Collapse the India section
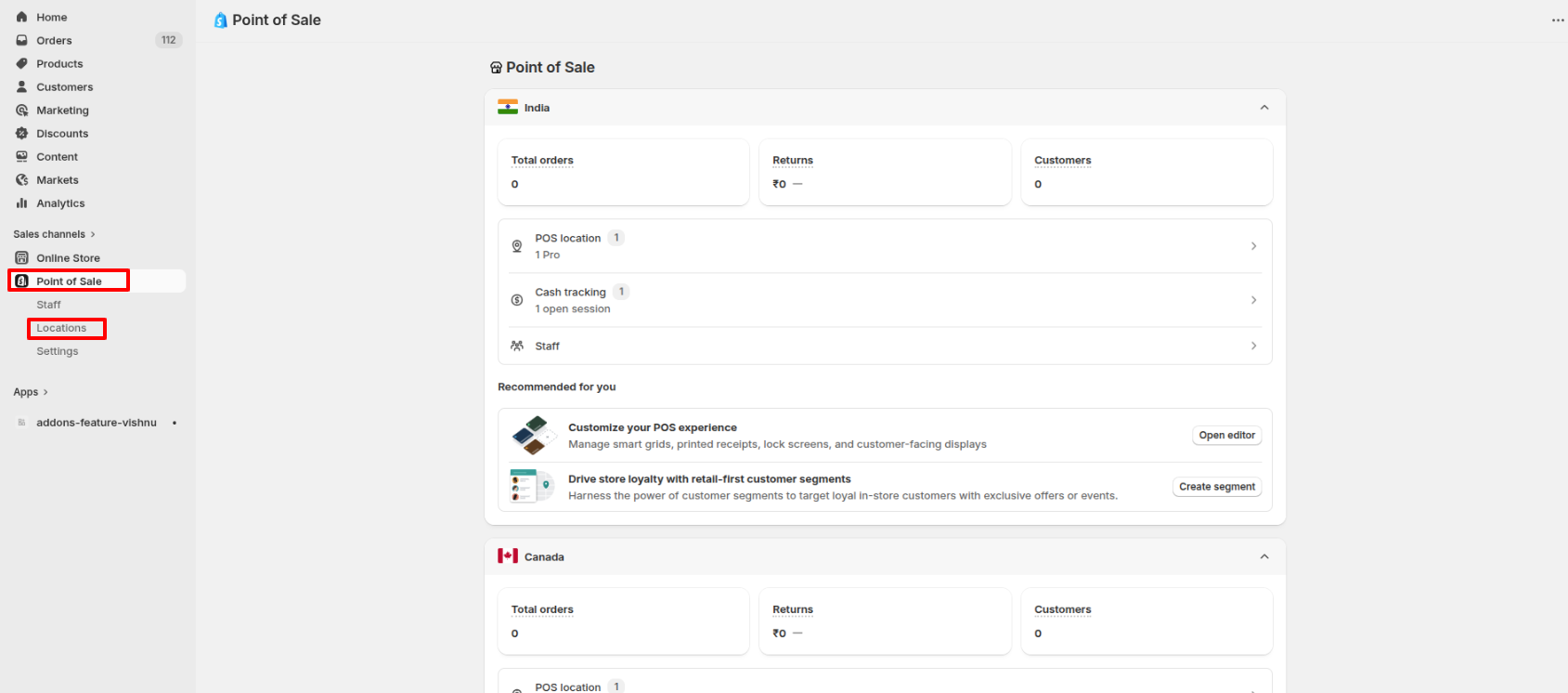The height and width of the screenshot is (693, 1568). click(1263, 108)
